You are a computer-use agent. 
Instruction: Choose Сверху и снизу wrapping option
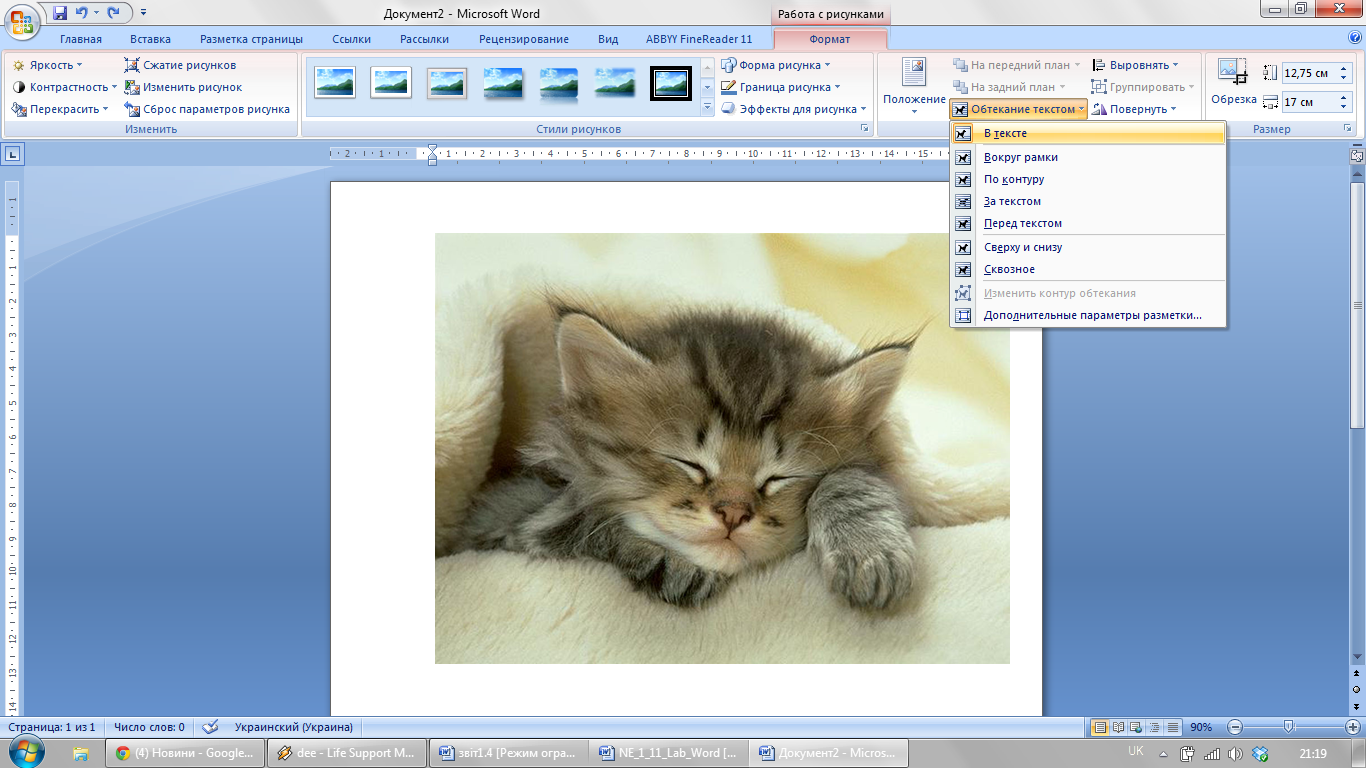click(1088, 247)
